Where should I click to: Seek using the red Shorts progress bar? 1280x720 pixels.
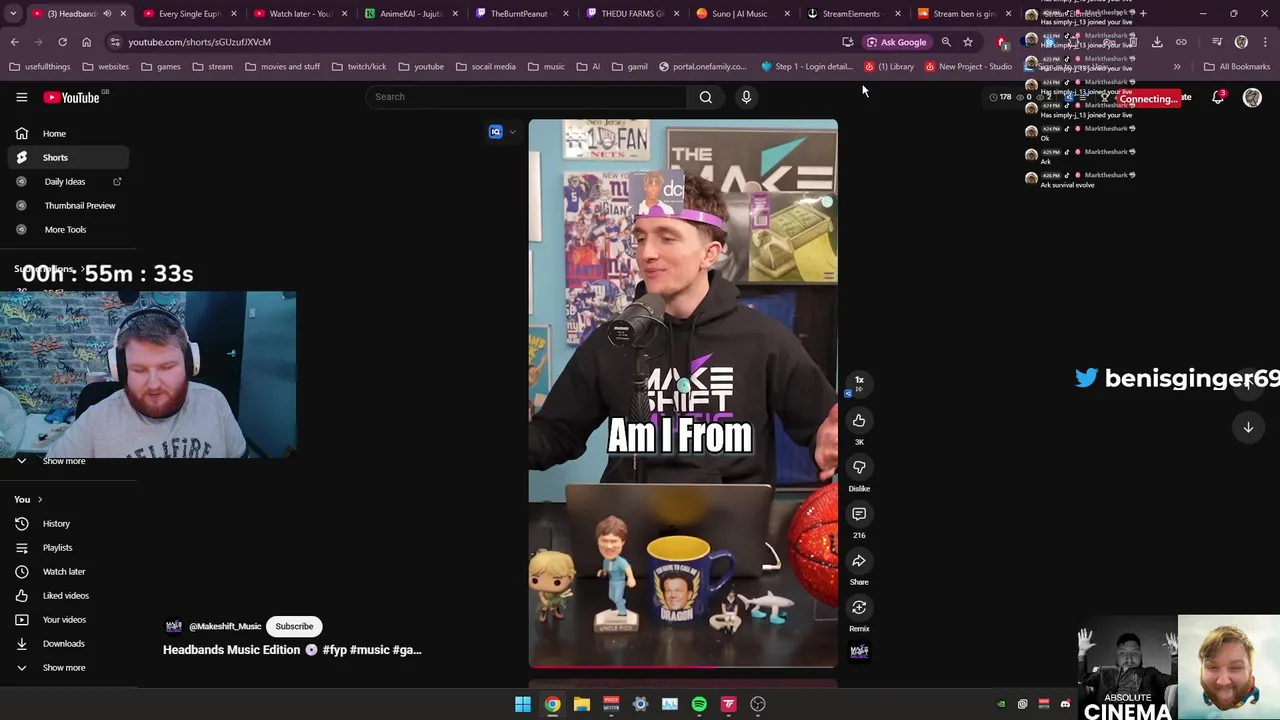pyautogui.click(x=683, y=666)
